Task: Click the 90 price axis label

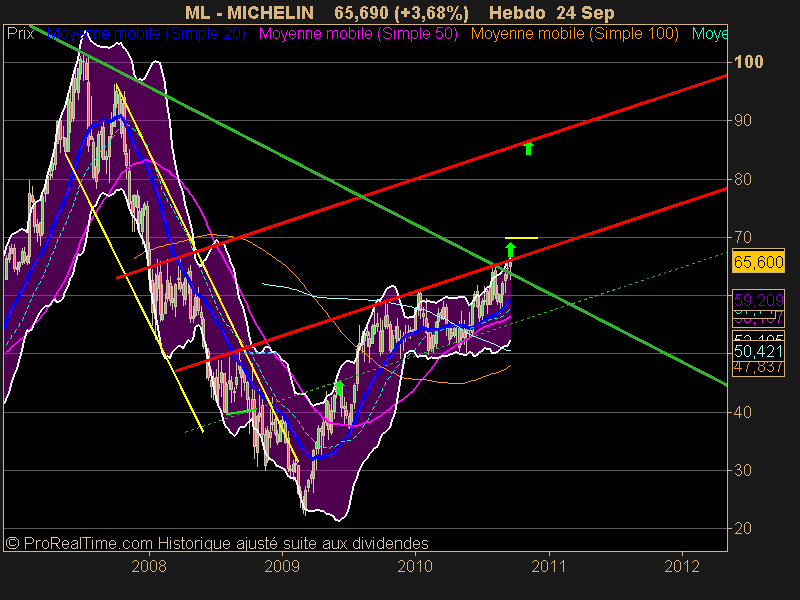Action: (743, 121)
